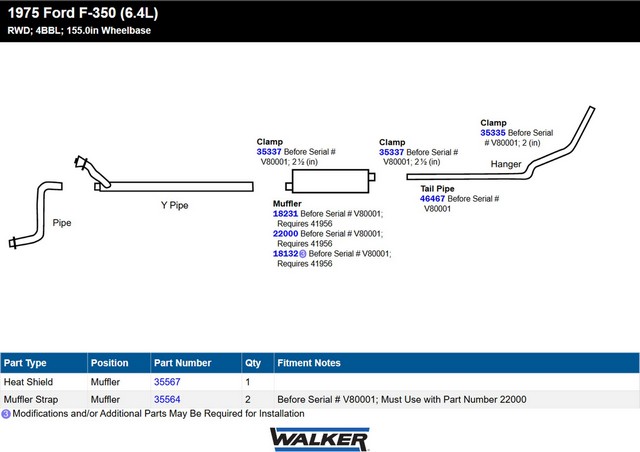Open part 35337 link above the muffler's left clamp
Image resolution: width=640 pixels, height=452 pixels.
coord(269,152)
